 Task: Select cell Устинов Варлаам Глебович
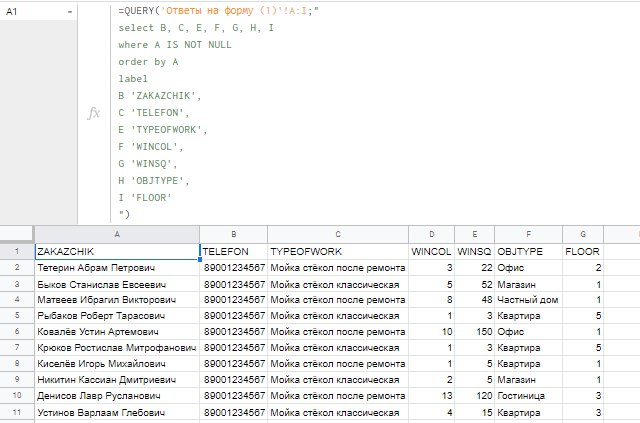[x=116, y=411]
